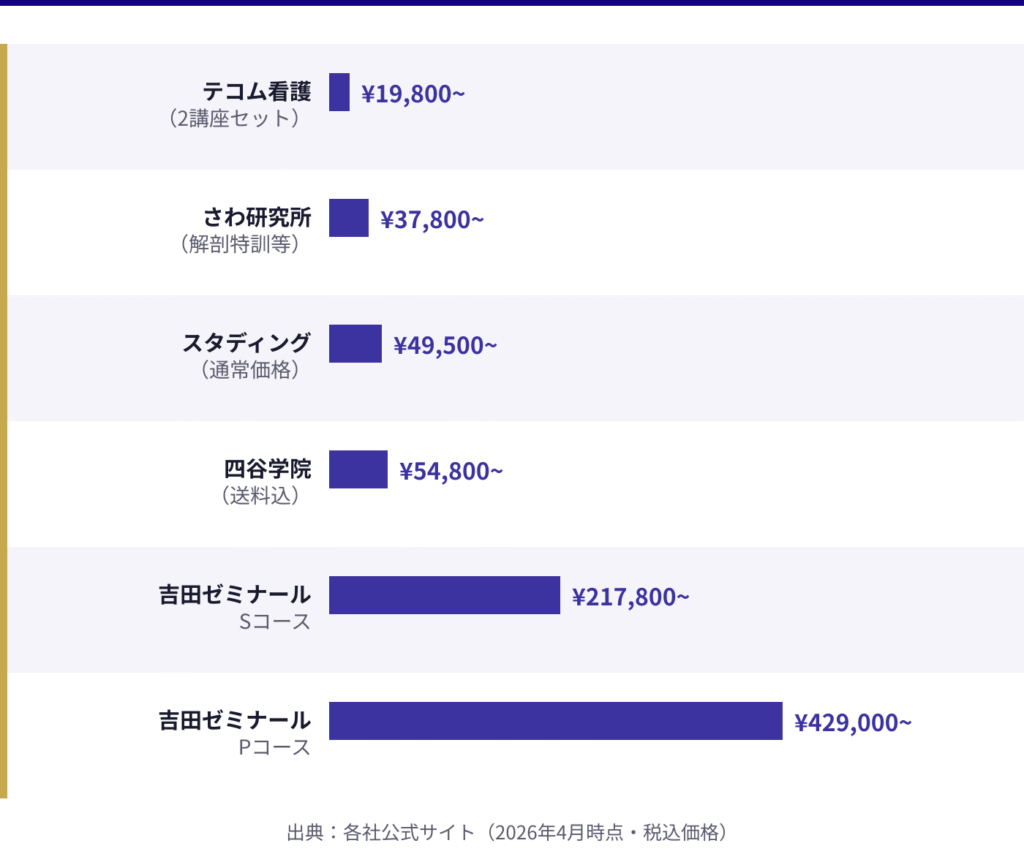Select the ¥54,800~ price label

(x=451, y=471)
